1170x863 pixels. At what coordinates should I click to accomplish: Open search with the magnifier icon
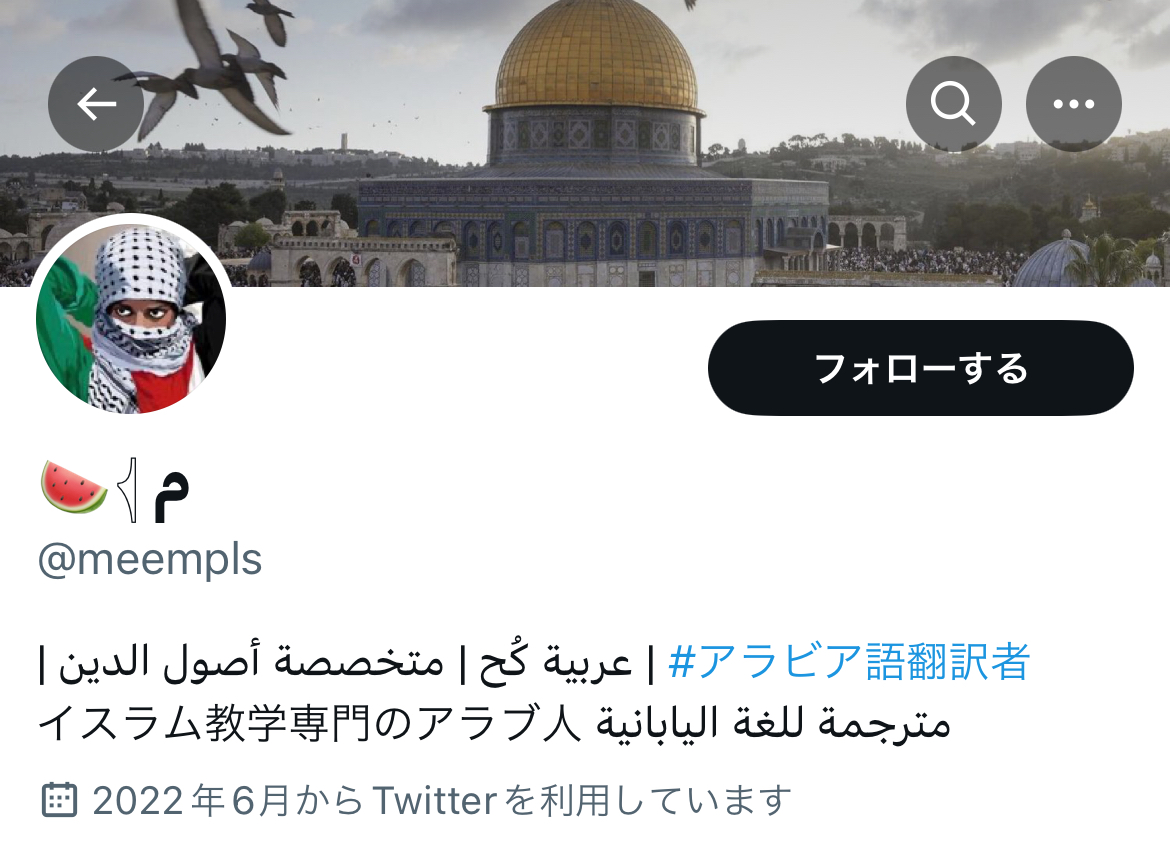coord(954,104)
